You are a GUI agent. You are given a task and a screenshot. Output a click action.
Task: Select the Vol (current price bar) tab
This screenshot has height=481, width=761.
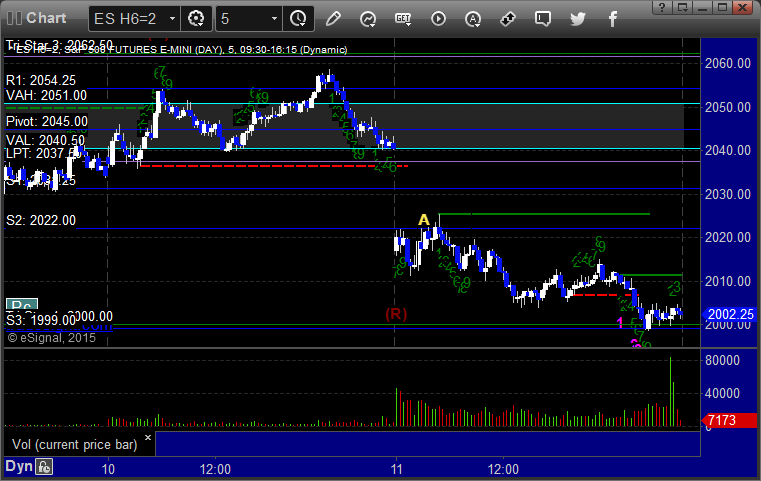[x=75, y=445]
